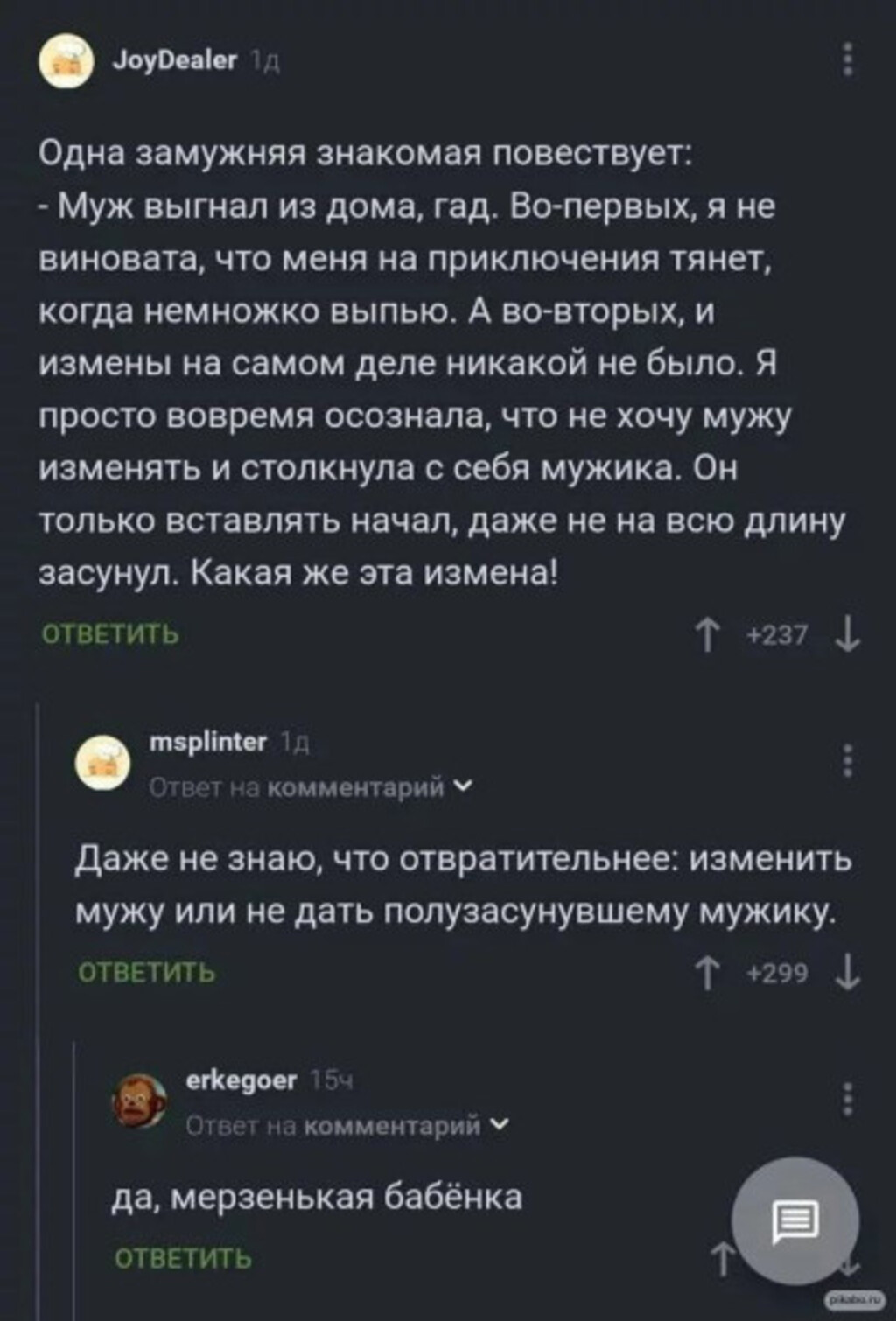Reply to erkegoer's comment

tap(183, 1258)
